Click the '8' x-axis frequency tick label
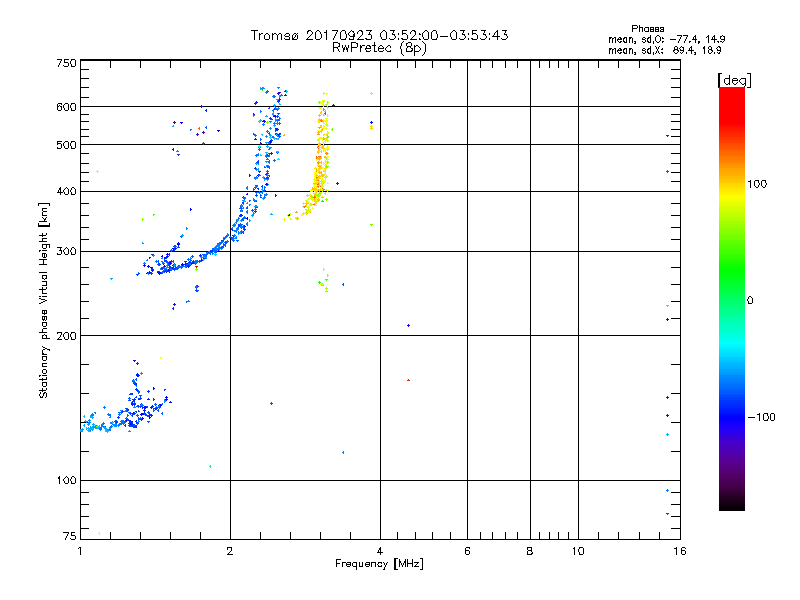 pos(530,551)
